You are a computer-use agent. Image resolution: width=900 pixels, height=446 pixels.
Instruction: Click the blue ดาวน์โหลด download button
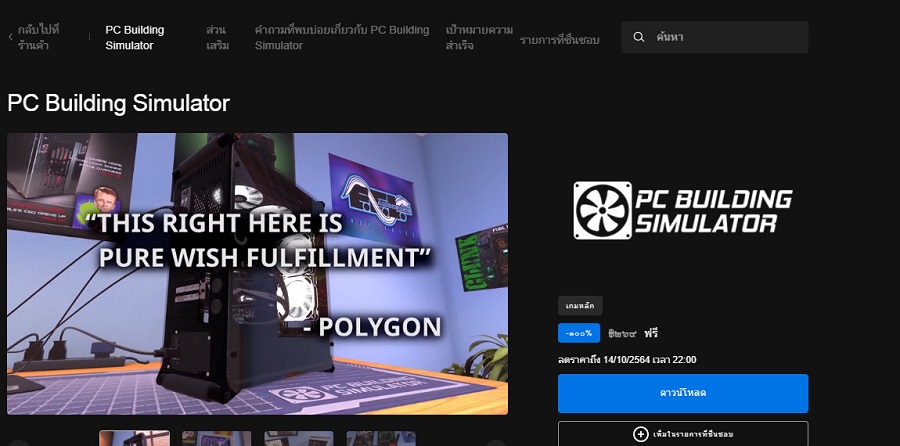[683, 393]
